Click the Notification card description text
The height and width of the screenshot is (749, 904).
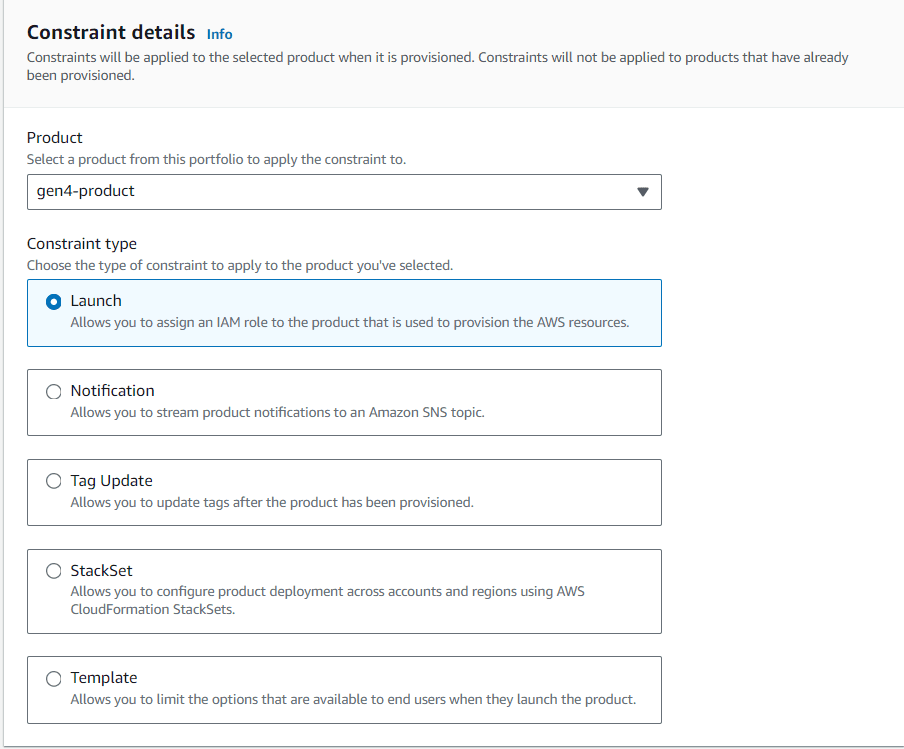point(277,412)
